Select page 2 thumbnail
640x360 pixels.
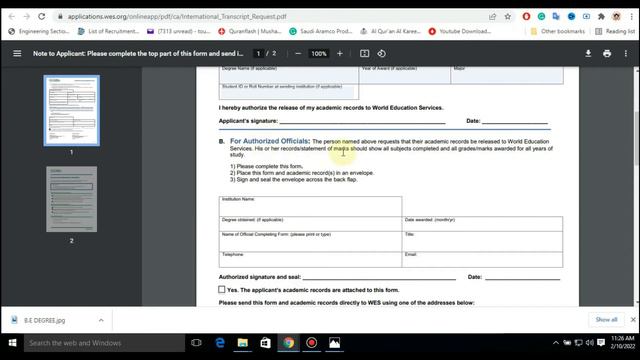coord(71,199)
